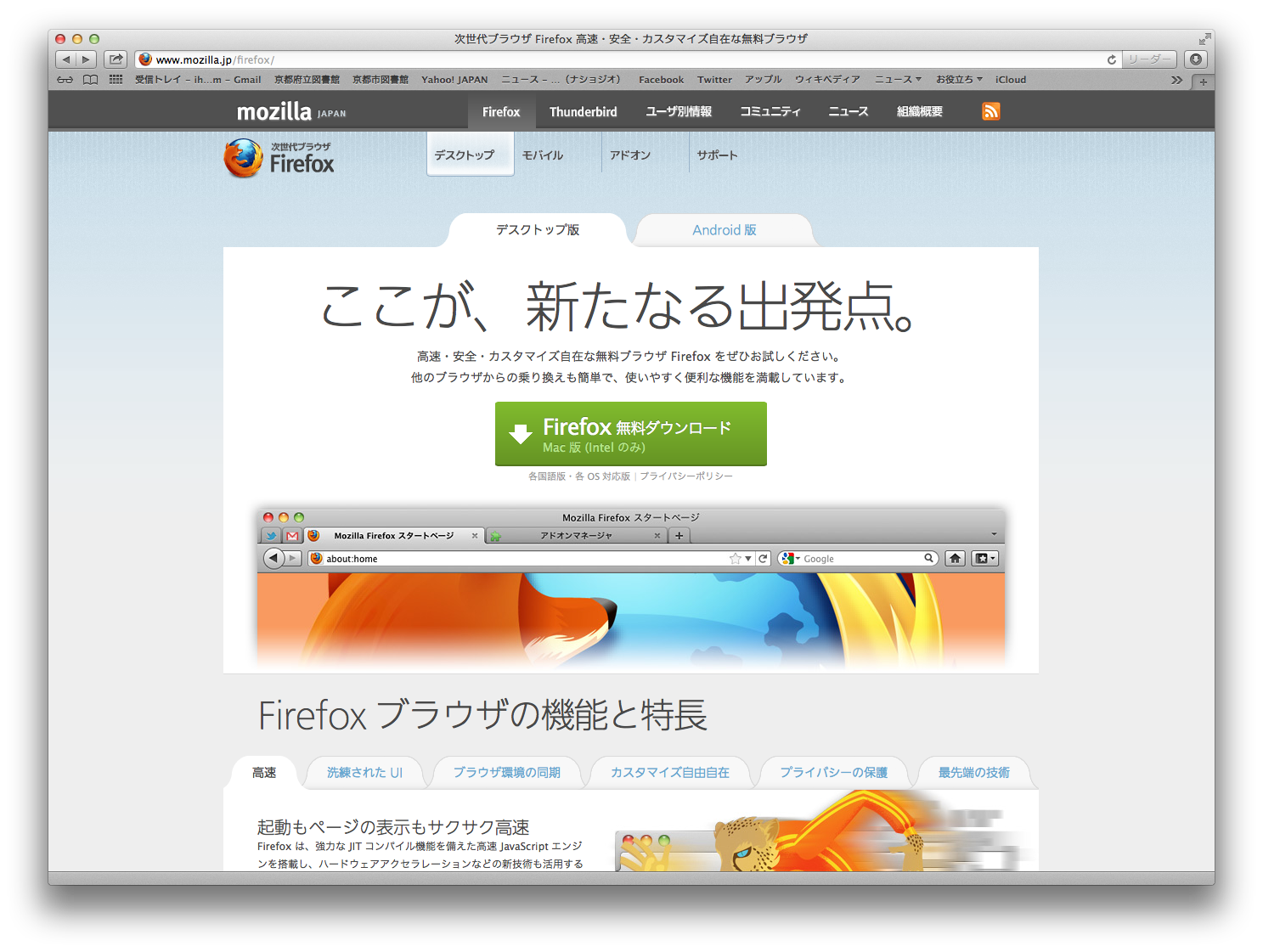Show bookmarks with the book icon
Image resolution: width=1263 pixels, height=952 pixels.
click(90, 80)
